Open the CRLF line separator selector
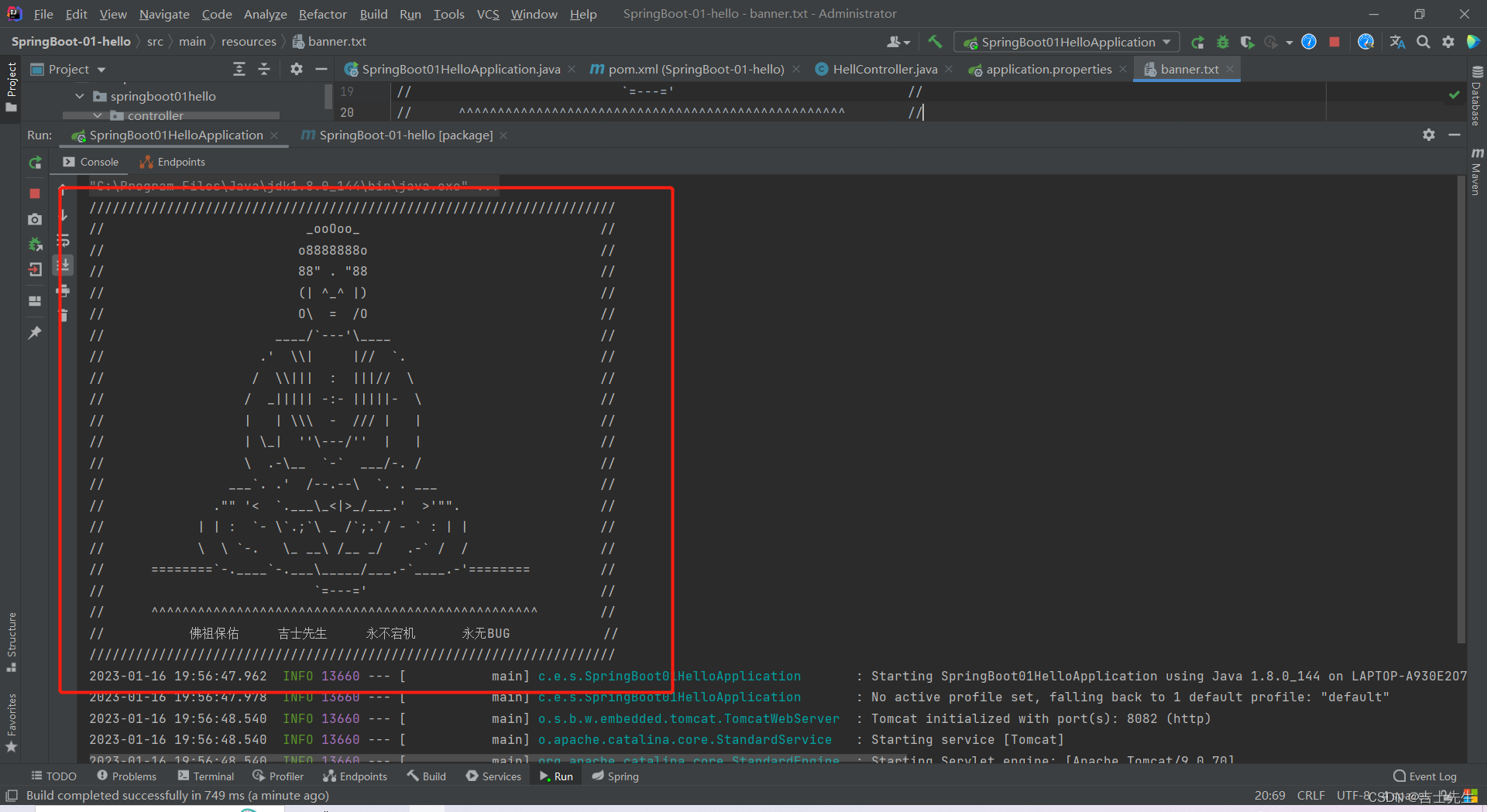 [1310, 796]
